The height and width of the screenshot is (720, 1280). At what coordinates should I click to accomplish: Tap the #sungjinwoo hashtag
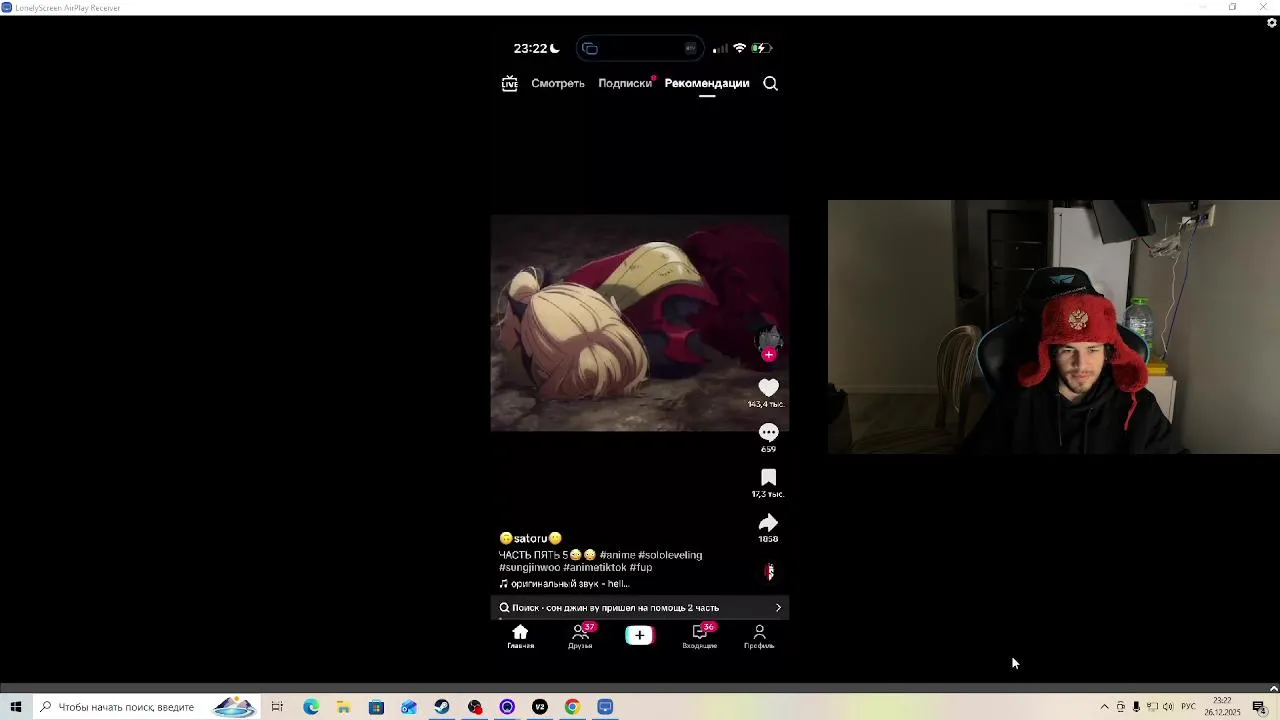[529, 567]
